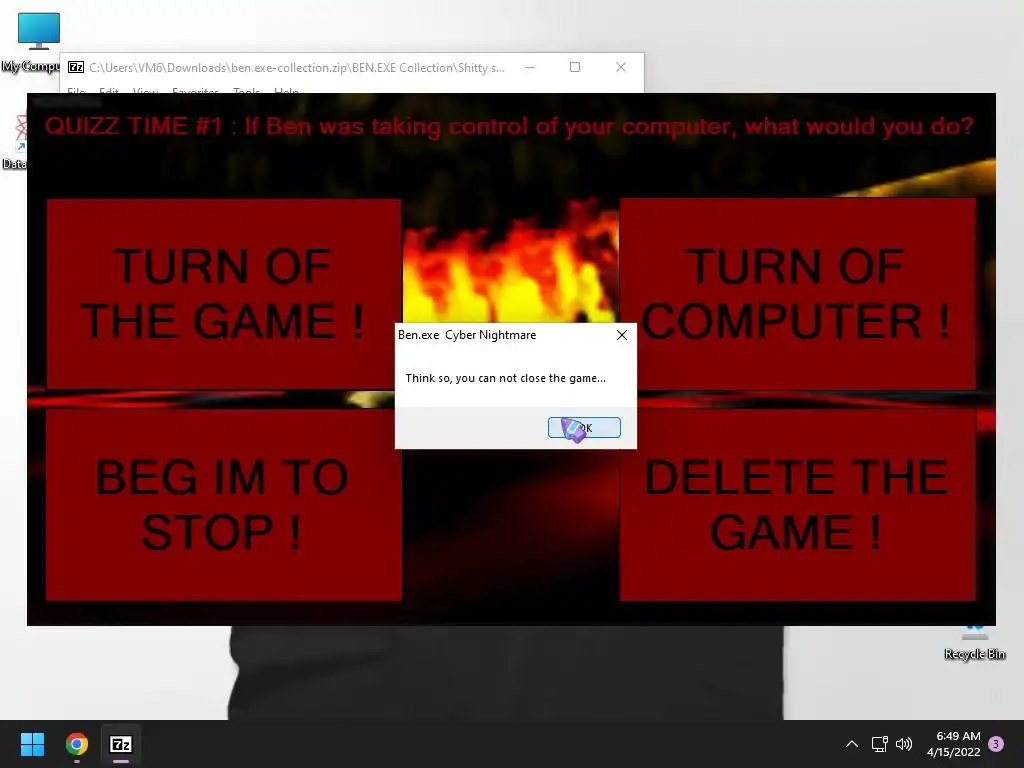This screenshot has height=768, width=1024.
Task: Open the notification center badge
Action: [x=996, y=744]
